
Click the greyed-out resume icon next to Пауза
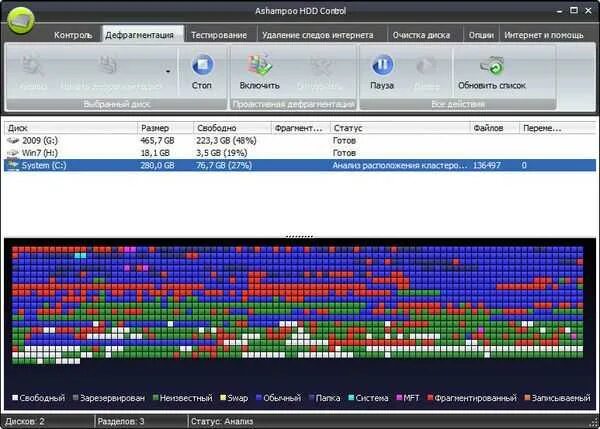point(426,65)
